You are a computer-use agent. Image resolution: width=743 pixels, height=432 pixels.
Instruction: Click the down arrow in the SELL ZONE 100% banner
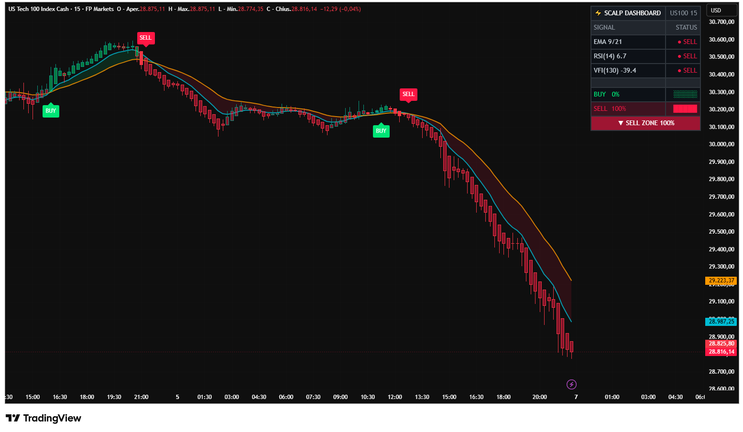pyautogui.click(x=621, y=123)
